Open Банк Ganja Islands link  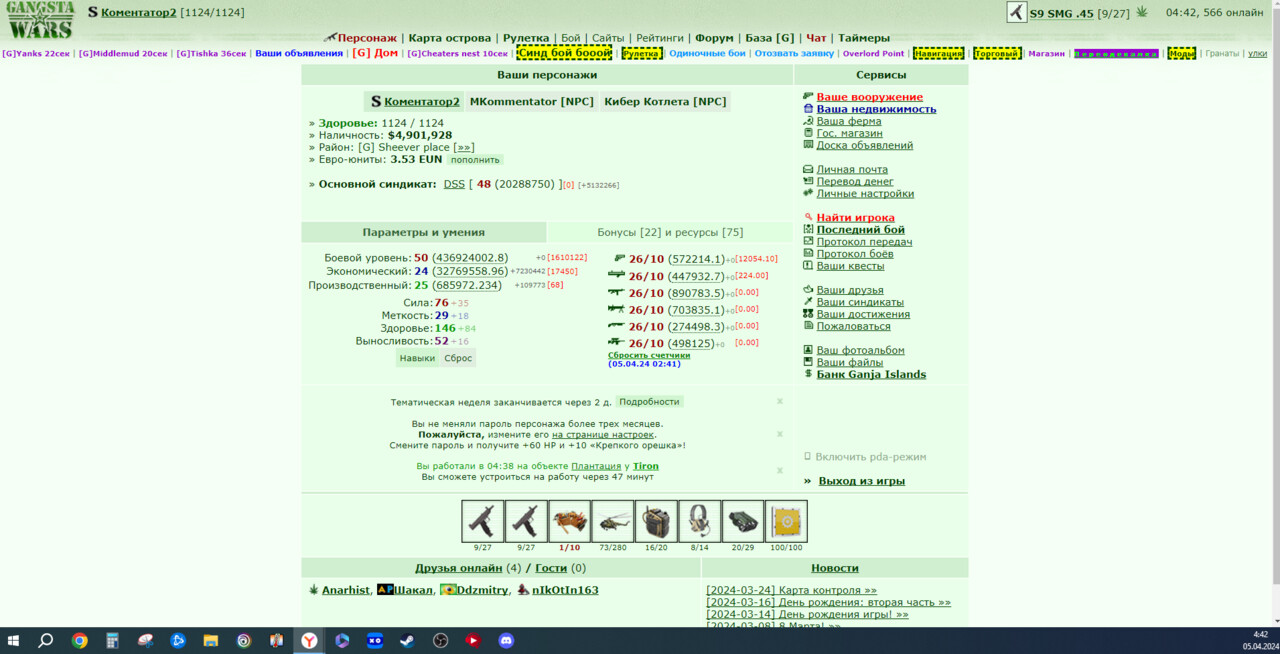pyautogui.click(x=871, y=375)
